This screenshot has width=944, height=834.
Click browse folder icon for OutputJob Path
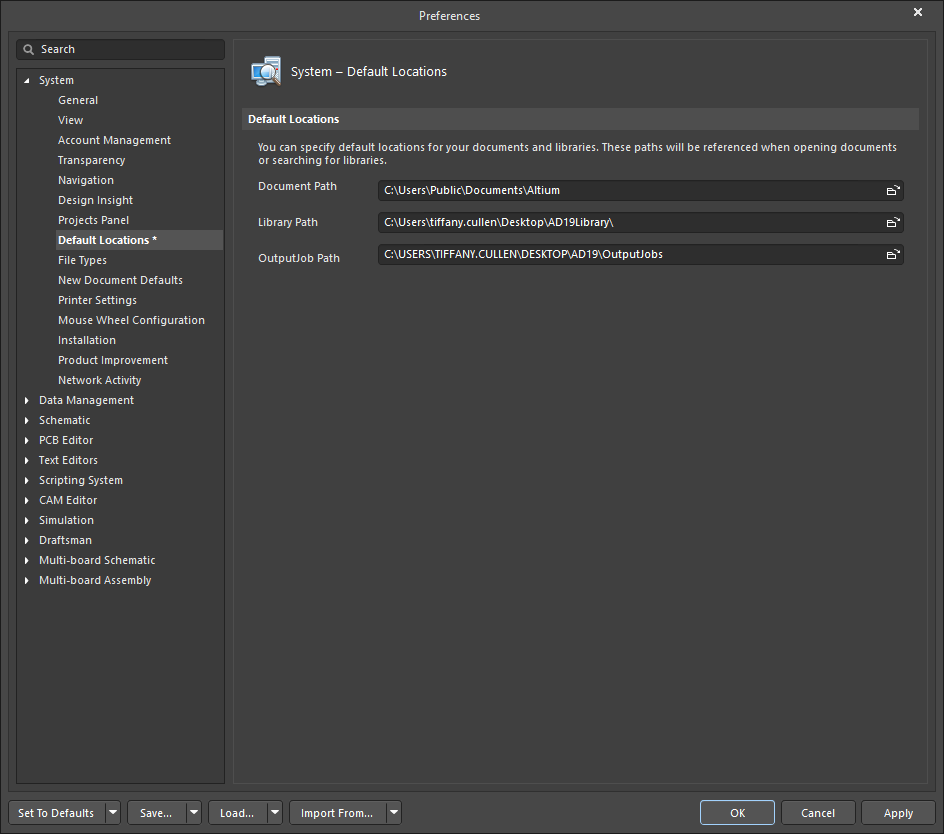coord(892,255)
